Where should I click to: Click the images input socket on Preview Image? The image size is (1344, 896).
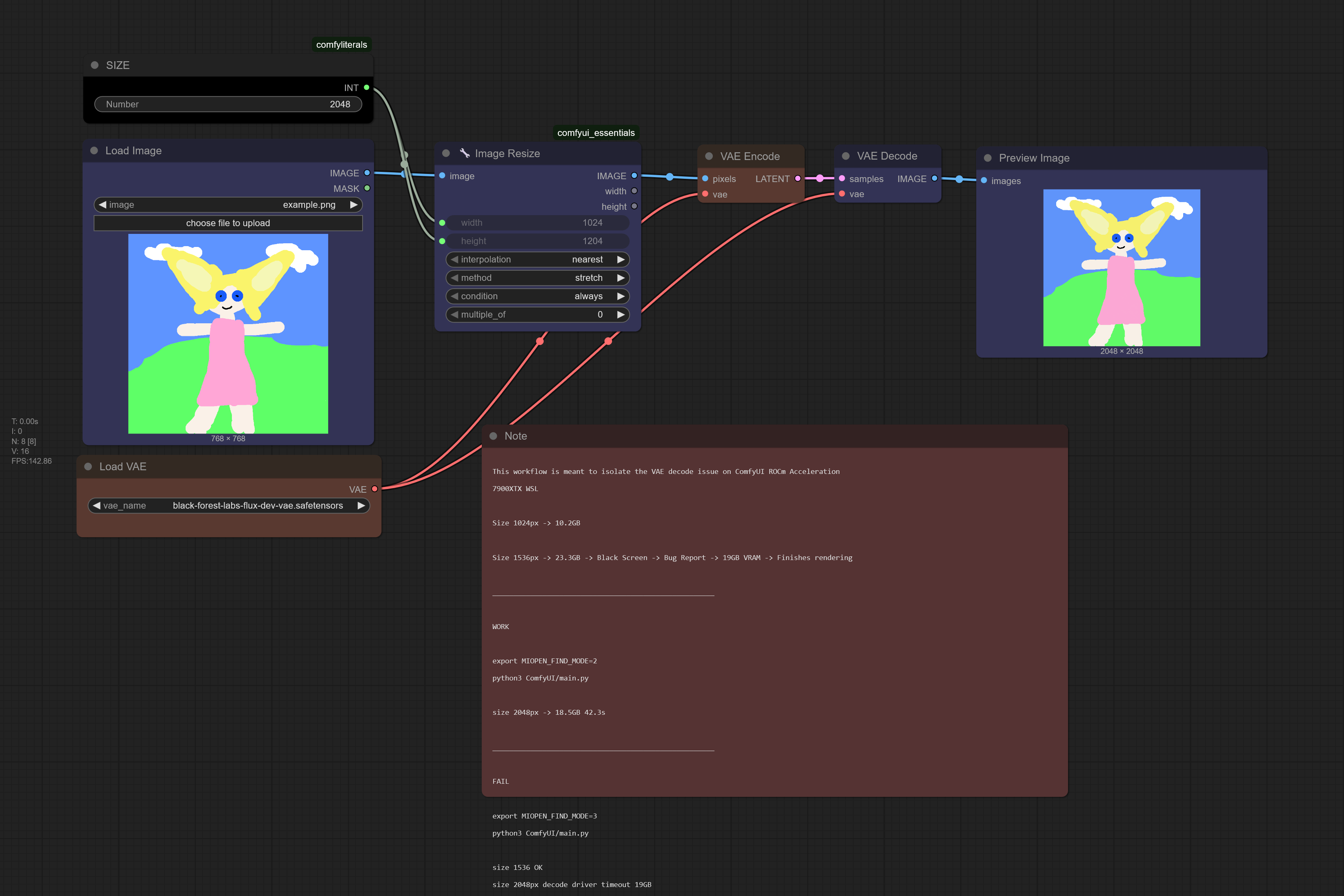pyautogui.click(x=984, y=180)
